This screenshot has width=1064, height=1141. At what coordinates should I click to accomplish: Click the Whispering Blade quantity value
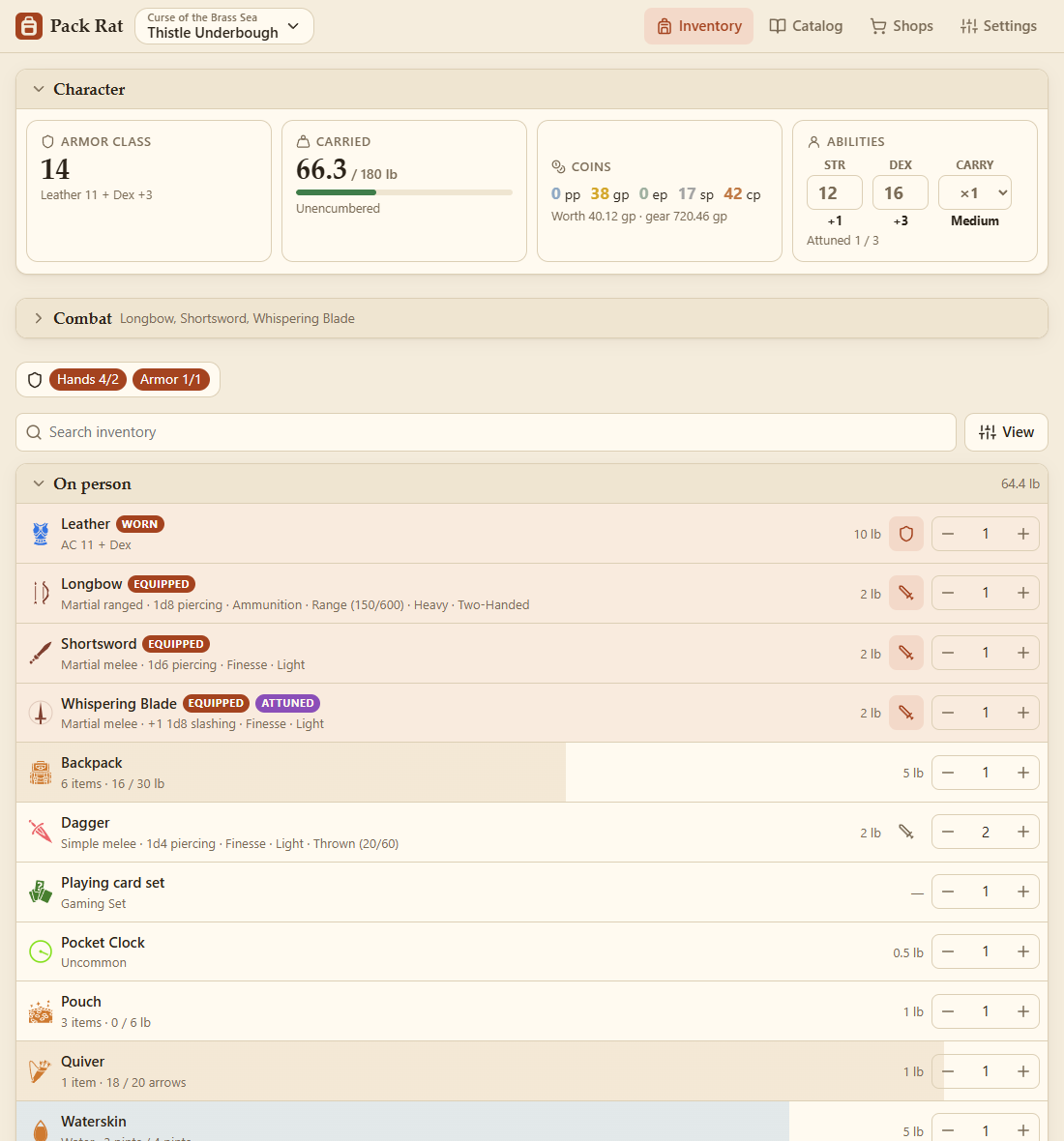(986, 713)
